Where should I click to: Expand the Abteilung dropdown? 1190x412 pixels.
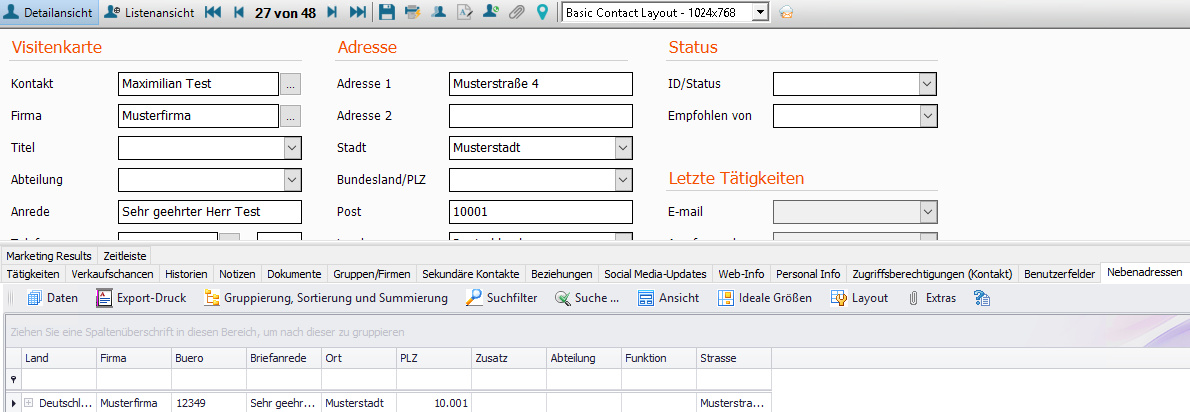pyautogui.click(x=293, y=180)
